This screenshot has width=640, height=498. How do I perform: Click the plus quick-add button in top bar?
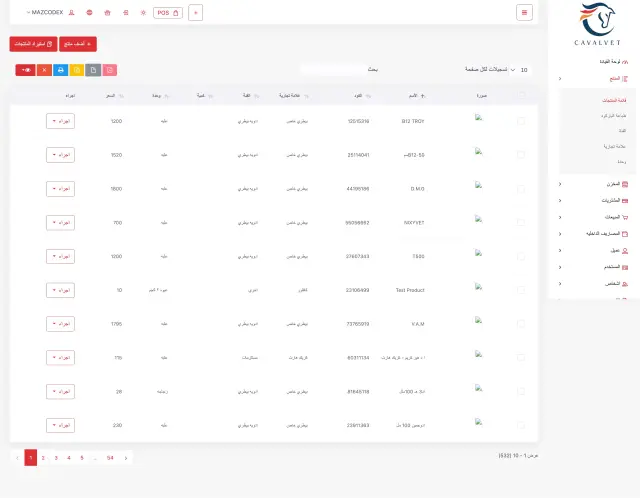click(196, 13)
